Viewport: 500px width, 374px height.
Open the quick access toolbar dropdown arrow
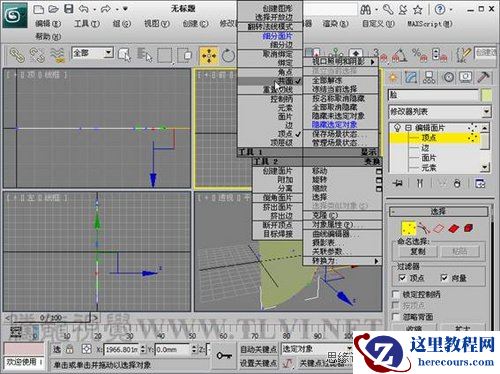click(x=125, y=9)
